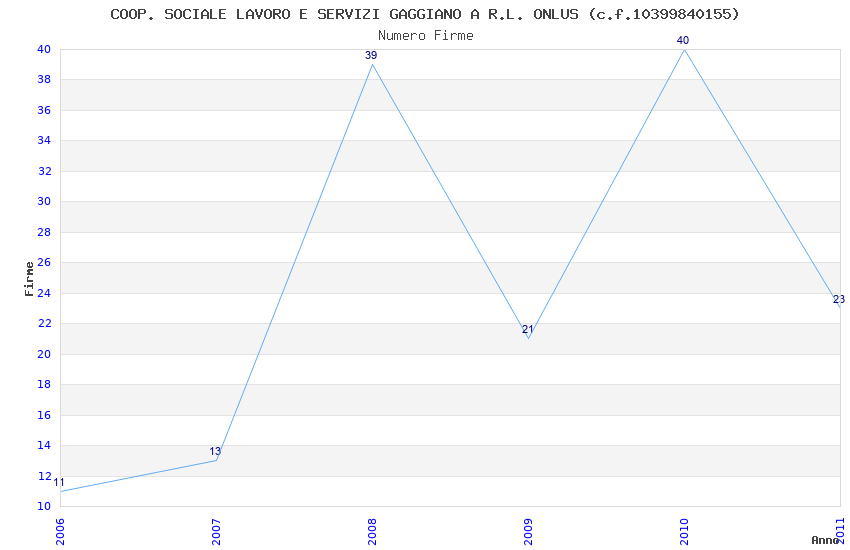Select the 2011 year tick label
The image size is (850, 550).
point(840,531)
